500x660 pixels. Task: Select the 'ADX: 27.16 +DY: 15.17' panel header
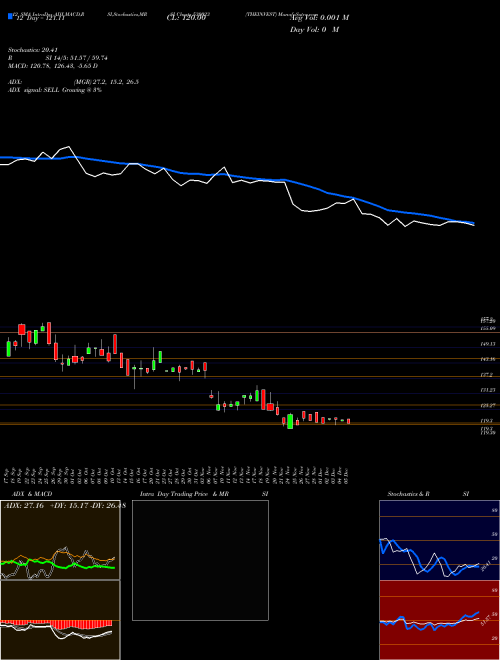(x=44, y=506)
